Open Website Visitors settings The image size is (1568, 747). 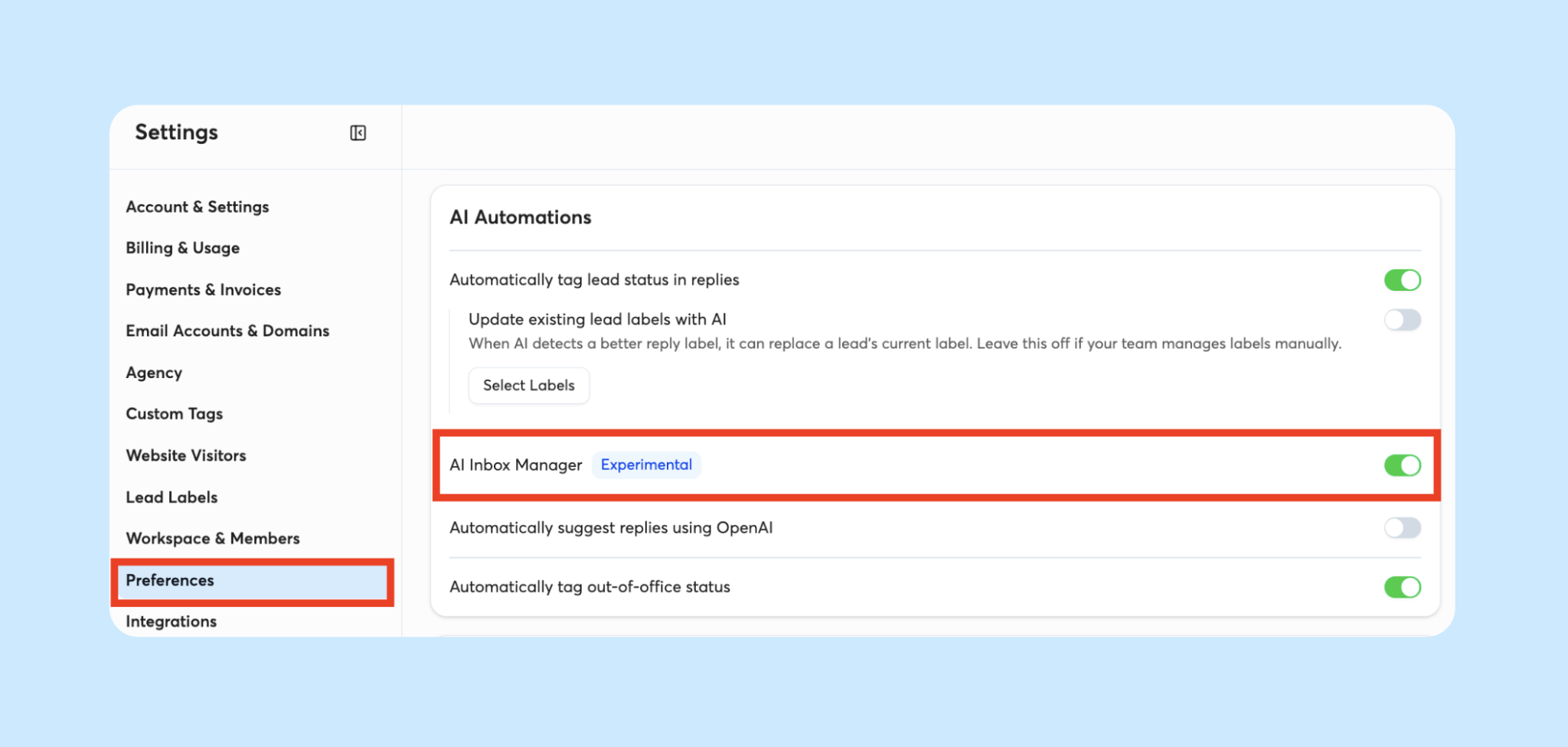186,455
